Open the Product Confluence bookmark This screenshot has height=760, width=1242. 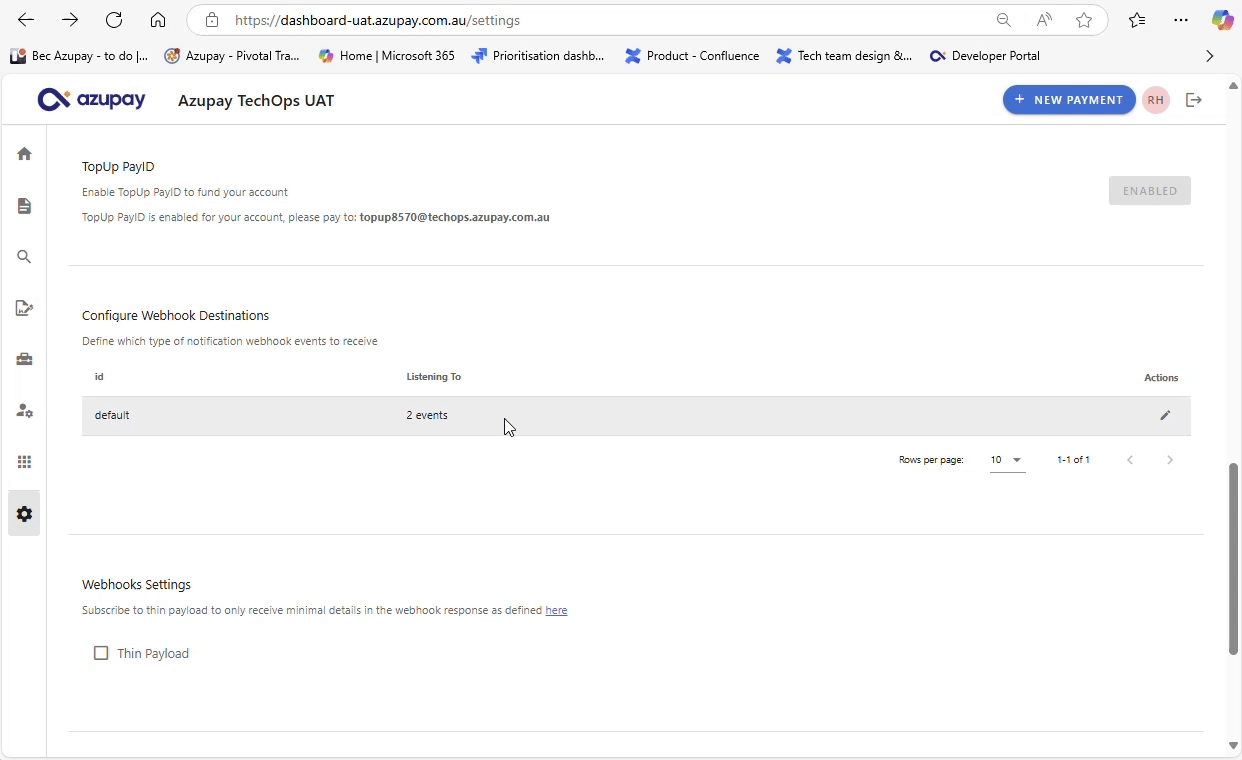pyautogui.click(x=692, y=56)
